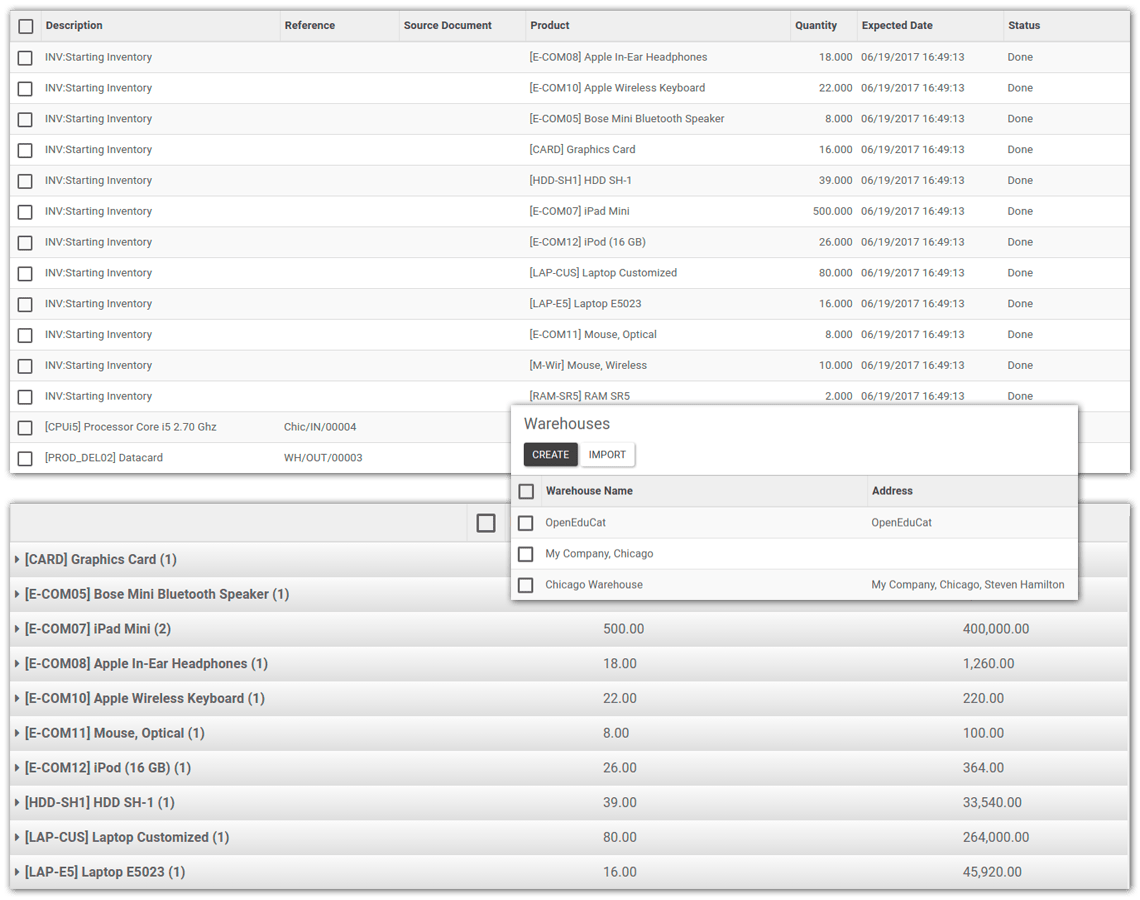Select all grouped products in lower list
The height and width of the screenshot is (900, 1140).
pos(485,522)
